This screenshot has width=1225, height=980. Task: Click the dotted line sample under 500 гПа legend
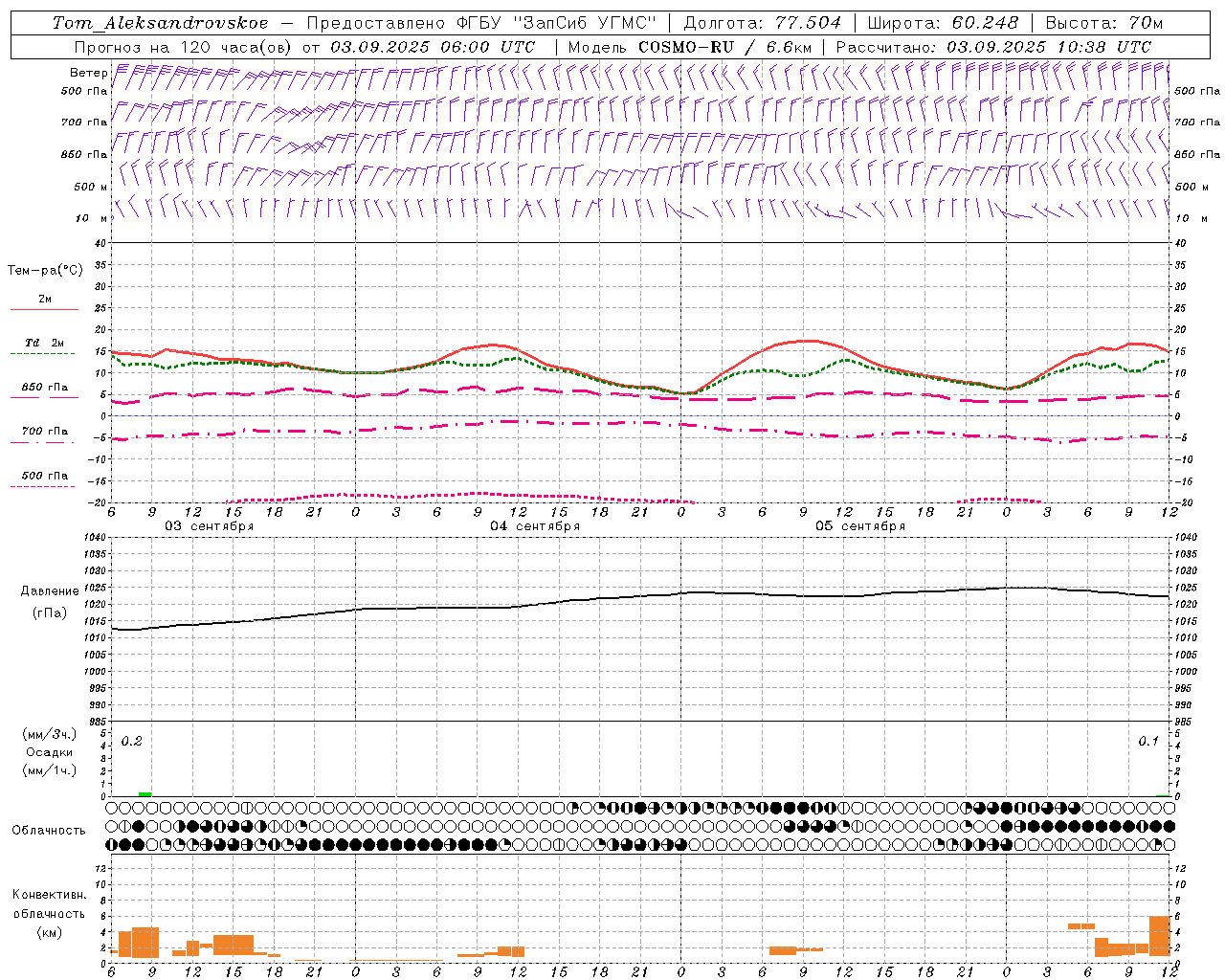(42, 486)
